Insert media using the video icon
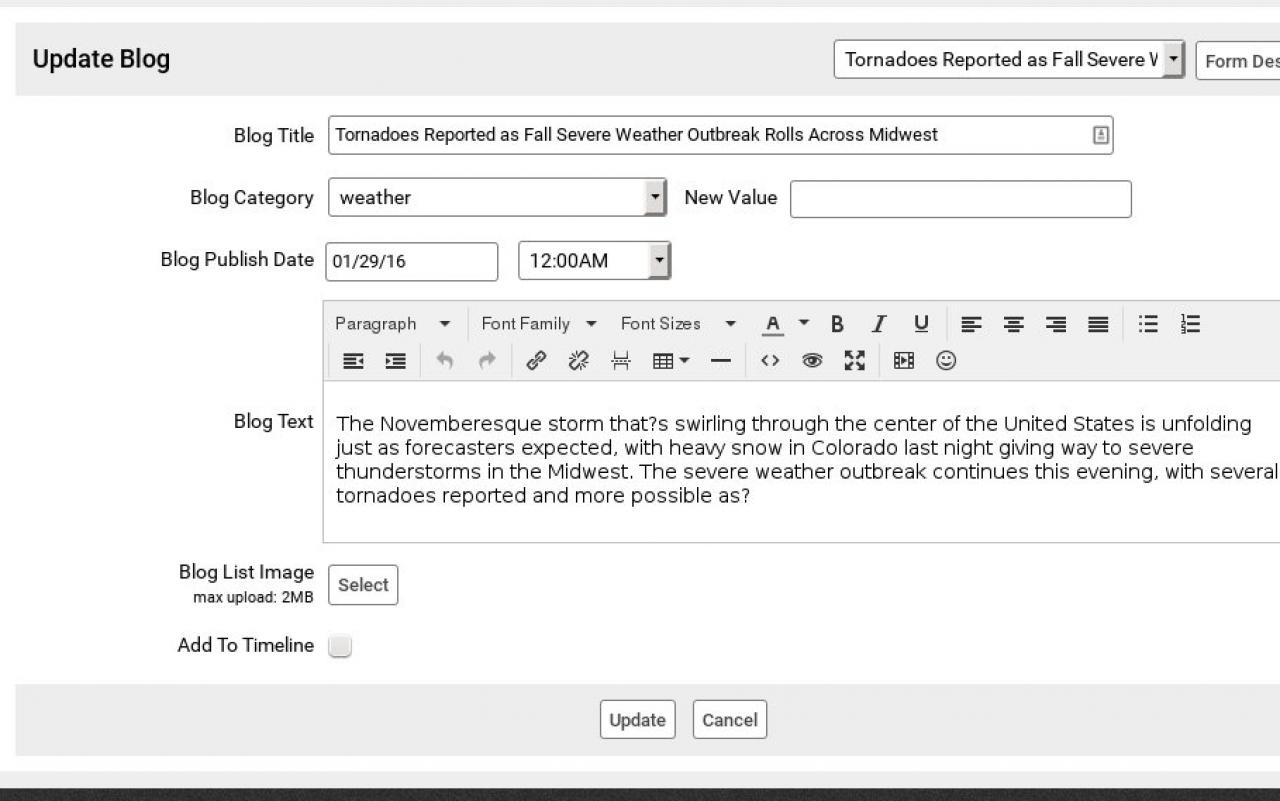Viewport: 1280px width, 801px height. (x=904, y=361)
